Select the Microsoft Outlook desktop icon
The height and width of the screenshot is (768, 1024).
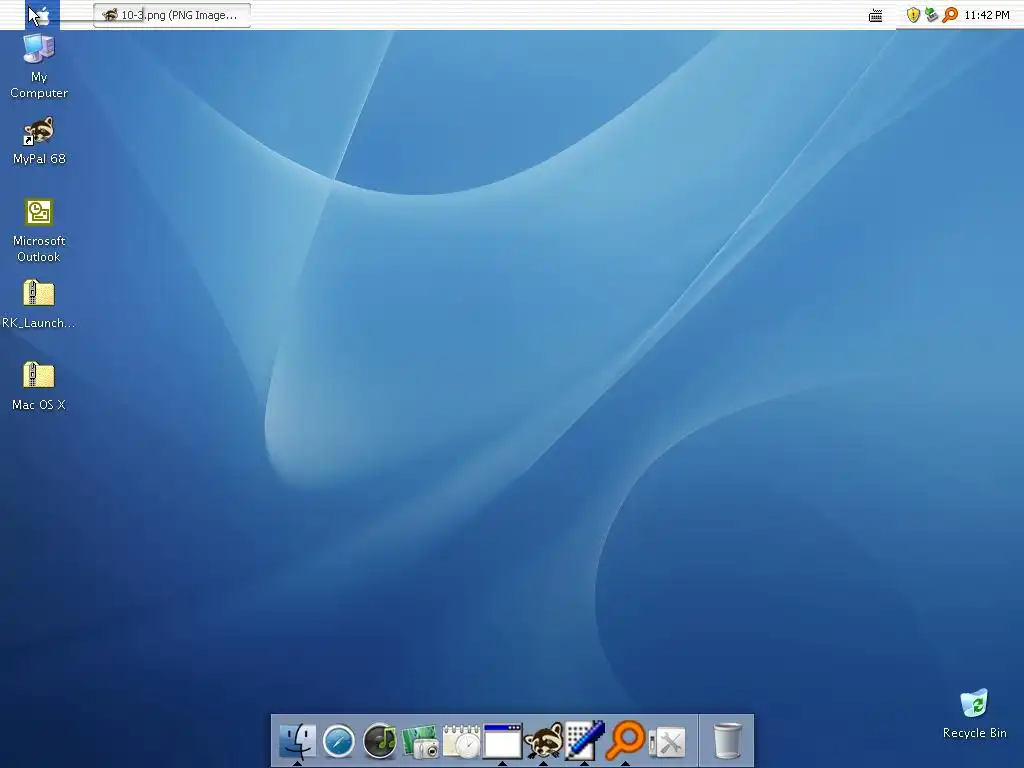tap(39, 230)
